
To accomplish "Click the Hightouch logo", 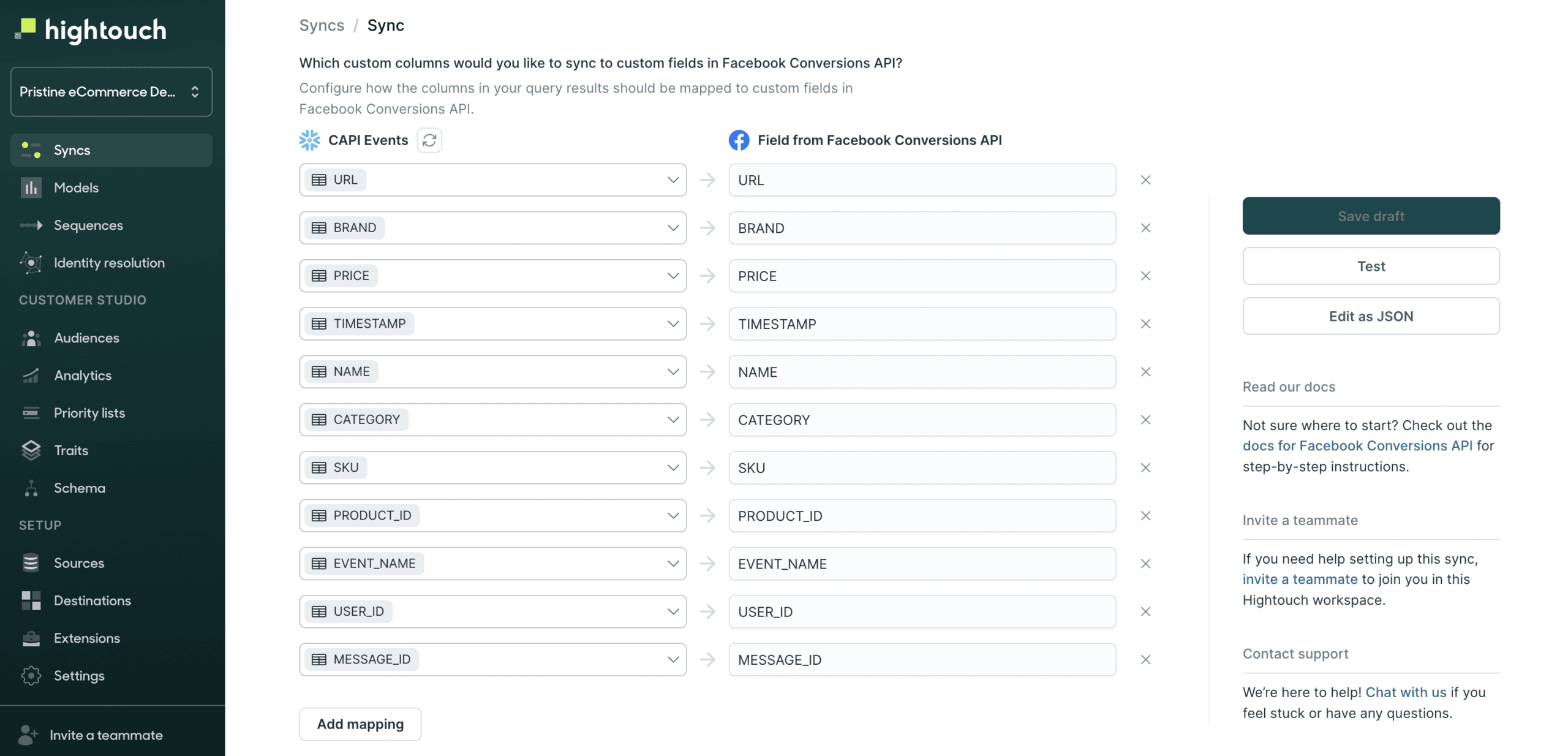I will pos(91,30).
